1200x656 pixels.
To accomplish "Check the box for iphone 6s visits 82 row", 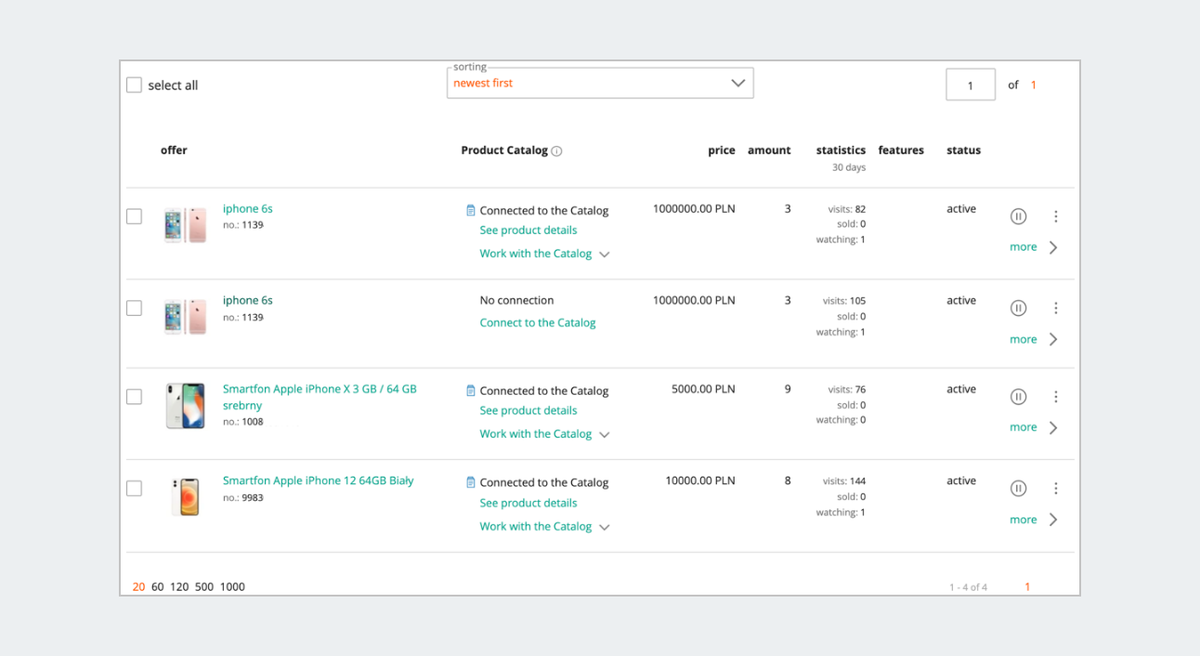I will click(134, 216).
